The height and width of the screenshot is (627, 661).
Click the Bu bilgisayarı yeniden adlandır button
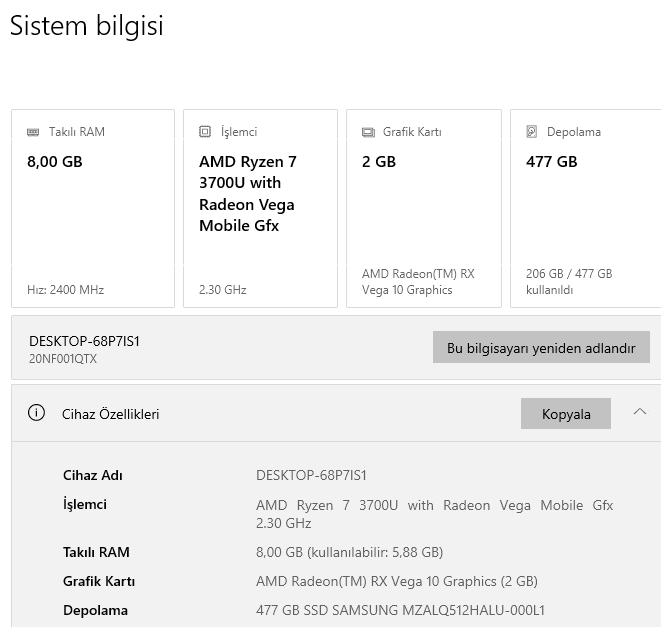541,348
